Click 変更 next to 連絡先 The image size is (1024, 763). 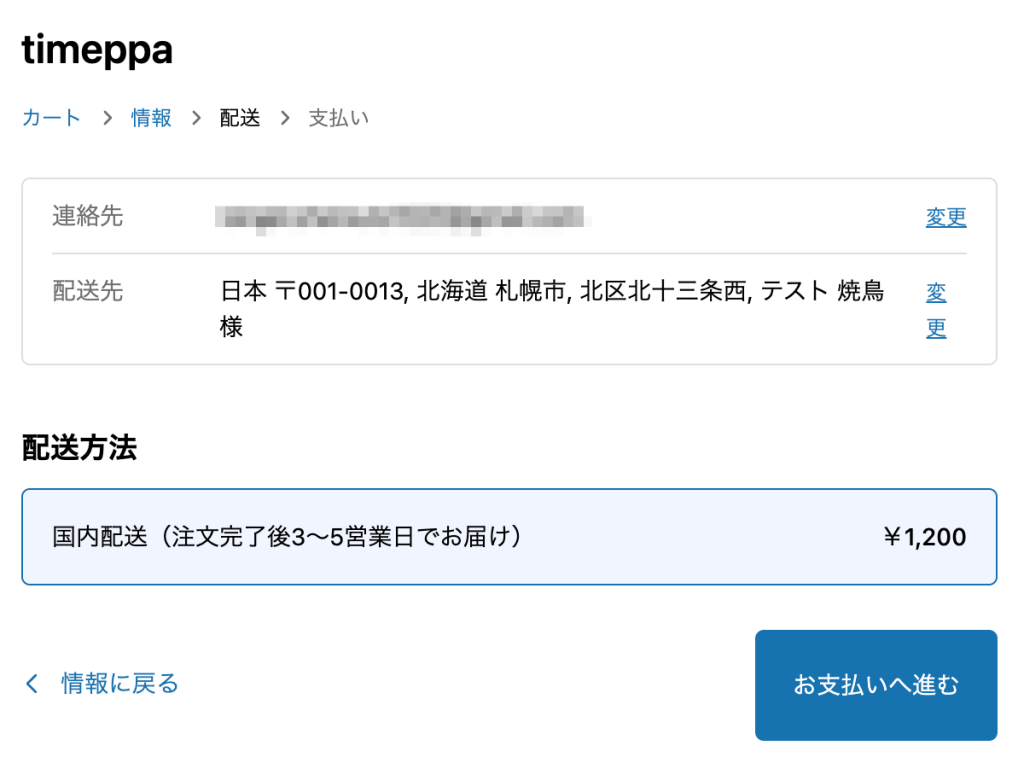pos(946,217)
